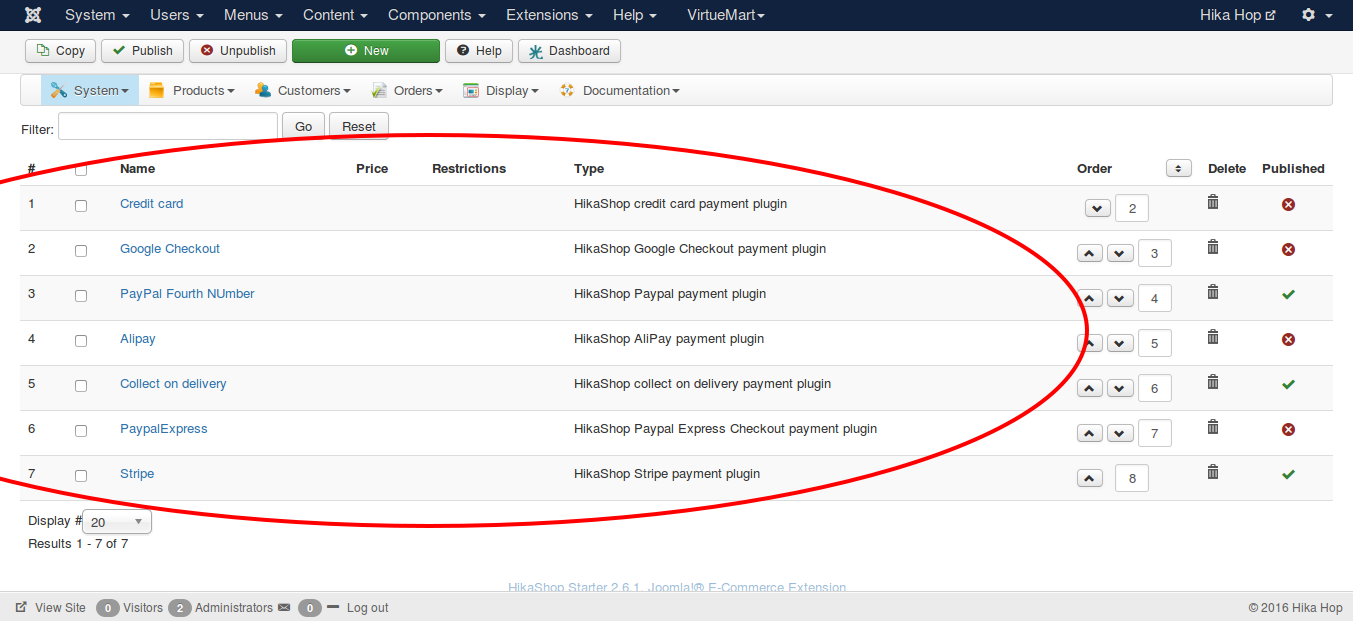Move PaypalExpress up in order
This screenshot has width=1353, height=621.
1090,433
